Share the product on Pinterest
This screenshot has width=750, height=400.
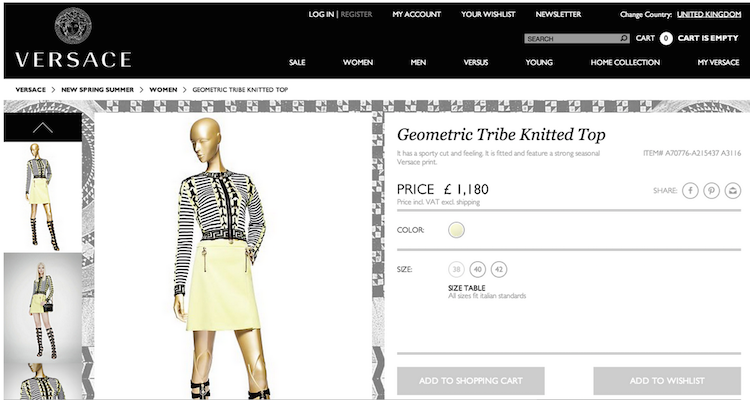(711, 190)
